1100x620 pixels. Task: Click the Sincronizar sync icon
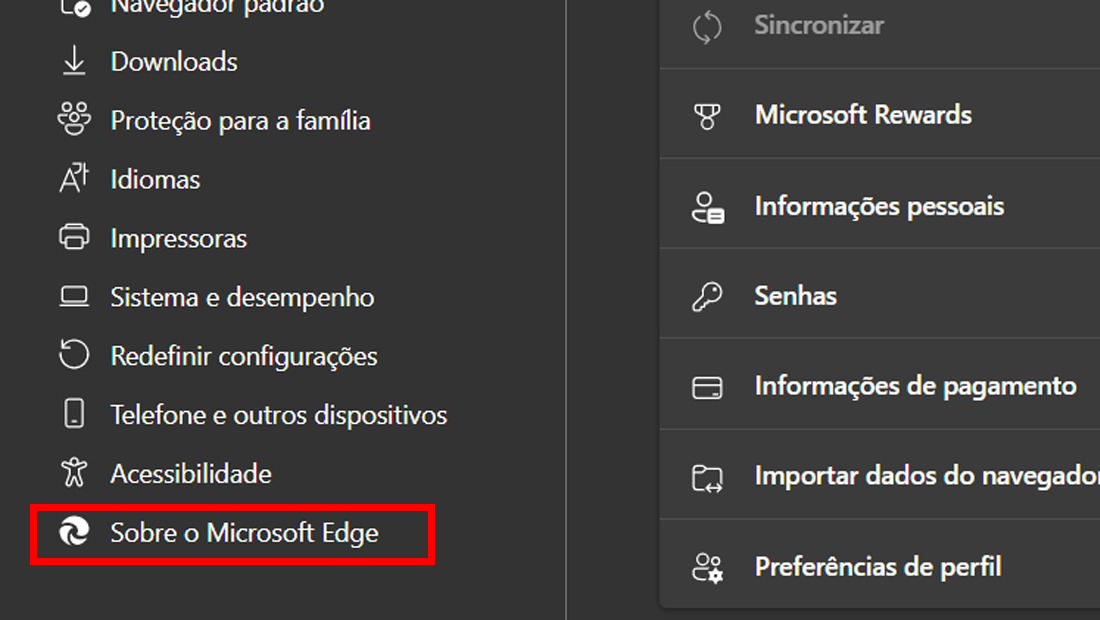tap(708, 26)
